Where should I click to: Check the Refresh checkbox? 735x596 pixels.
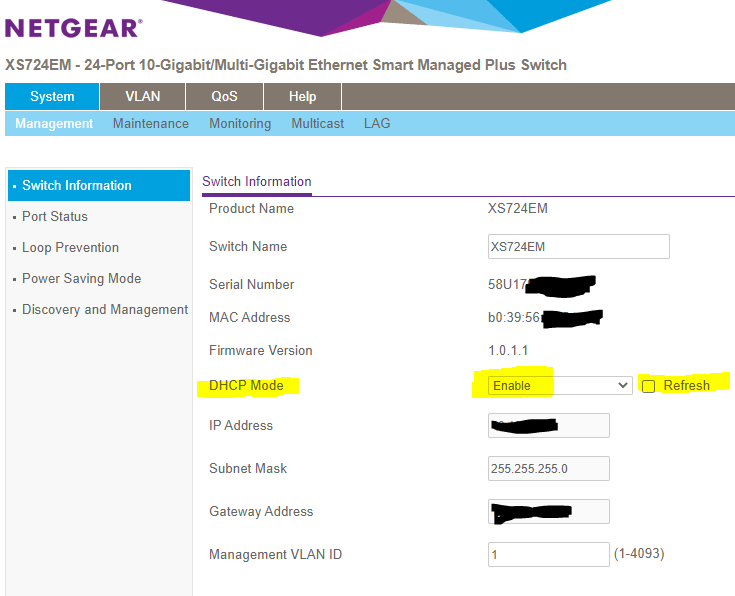tap(649, 386)
